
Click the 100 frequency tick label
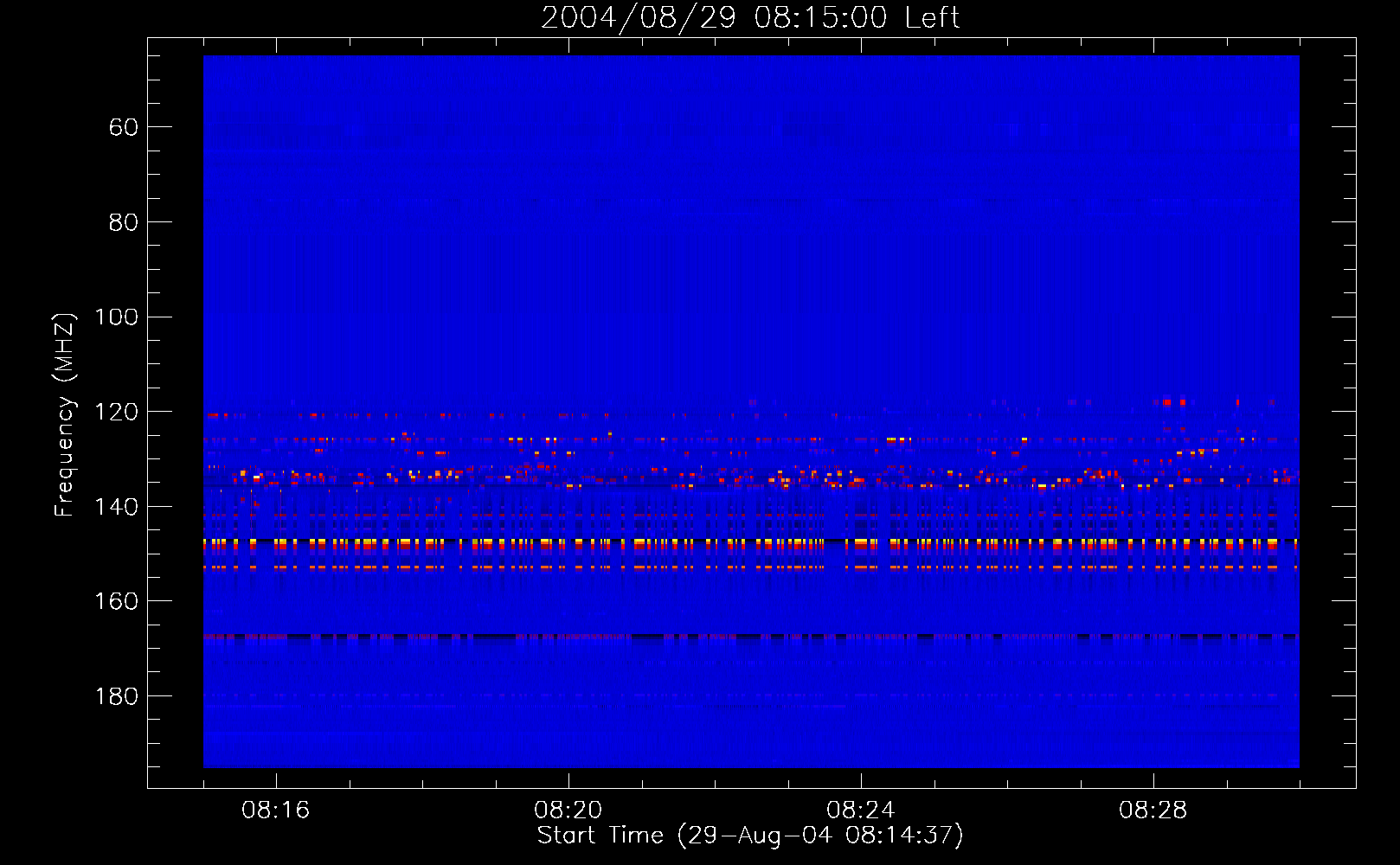coord(116,317)
